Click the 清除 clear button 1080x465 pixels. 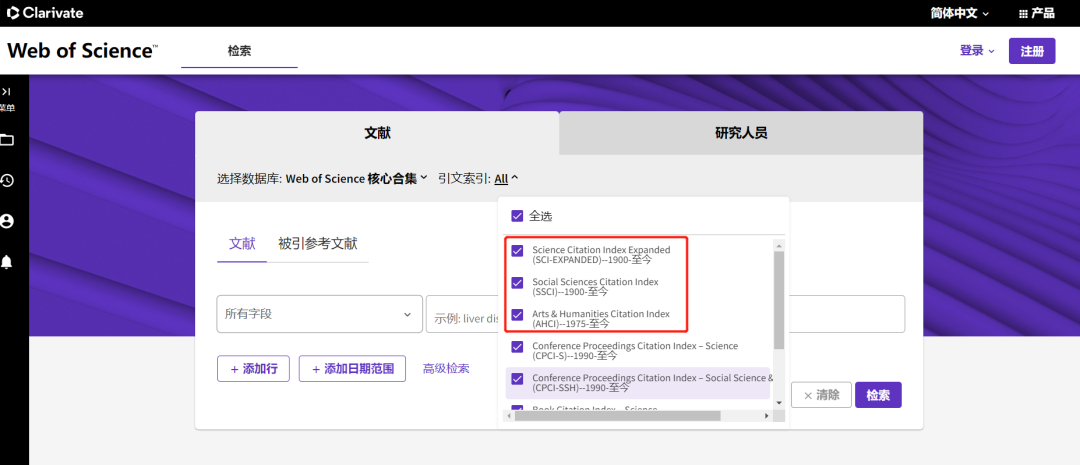click(821, 395)
